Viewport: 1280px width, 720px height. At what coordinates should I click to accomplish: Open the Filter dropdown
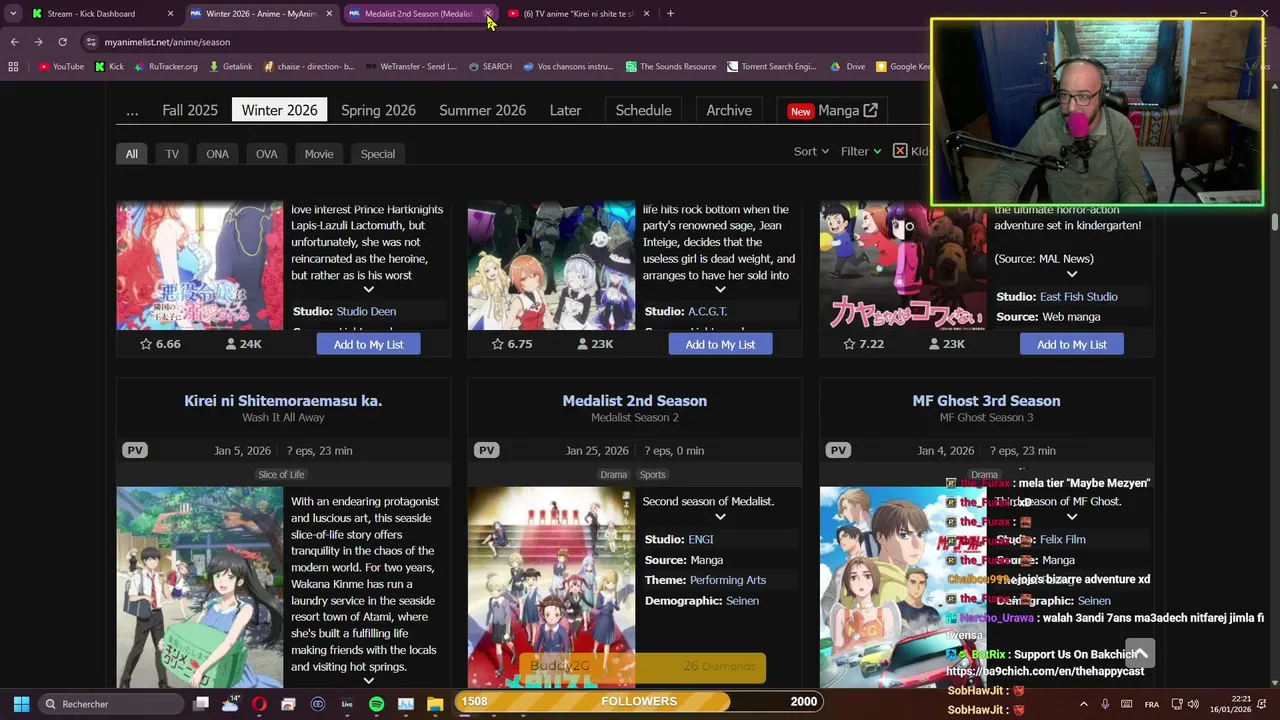(860, 151)
